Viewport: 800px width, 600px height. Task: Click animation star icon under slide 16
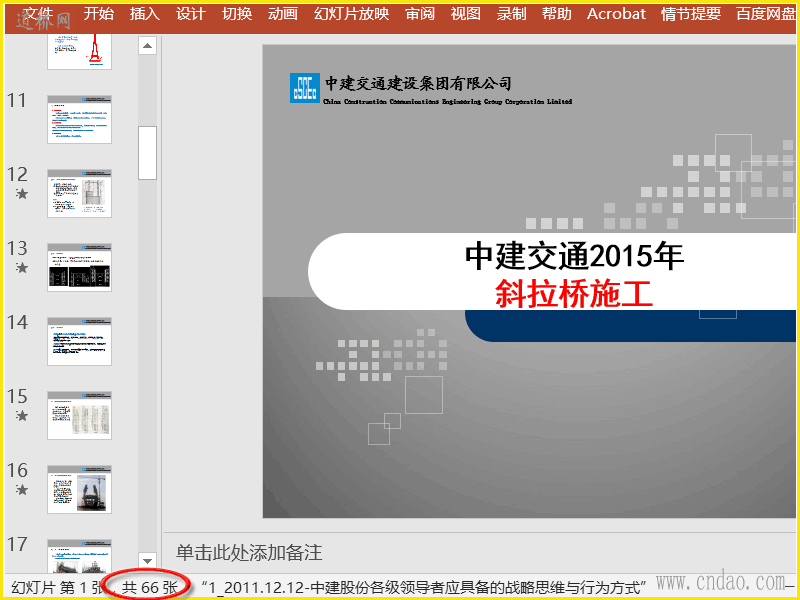tap(21, 490)
